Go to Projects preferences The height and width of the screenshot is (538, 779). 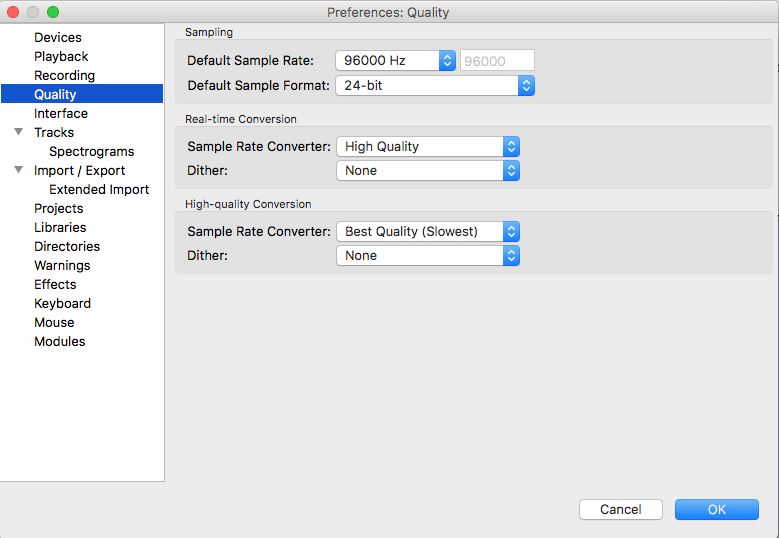coord(59,208)
